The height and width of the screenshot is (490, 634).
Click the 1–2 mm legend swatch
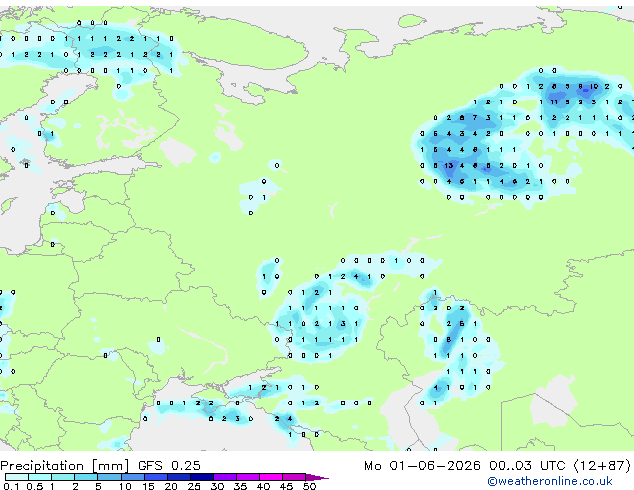[63, 477]
